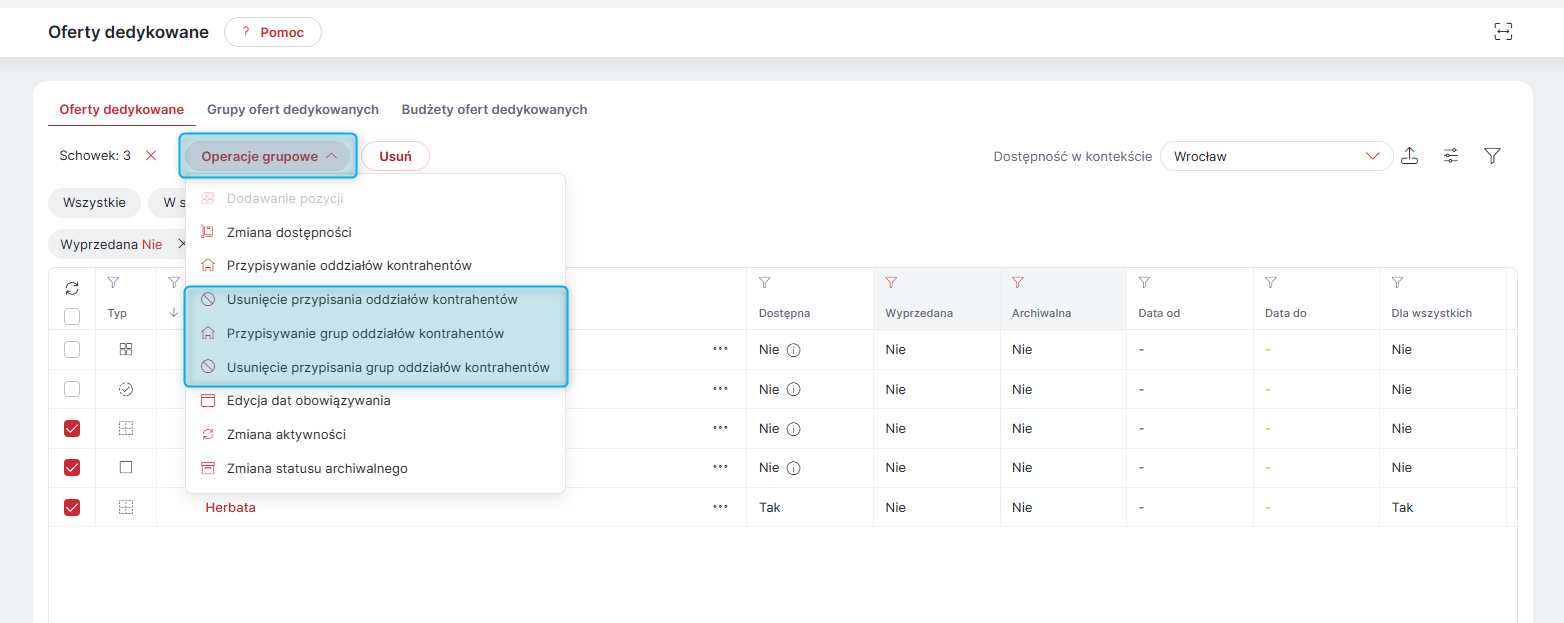Open the Herbata row three-dots menu

(721, 507)
